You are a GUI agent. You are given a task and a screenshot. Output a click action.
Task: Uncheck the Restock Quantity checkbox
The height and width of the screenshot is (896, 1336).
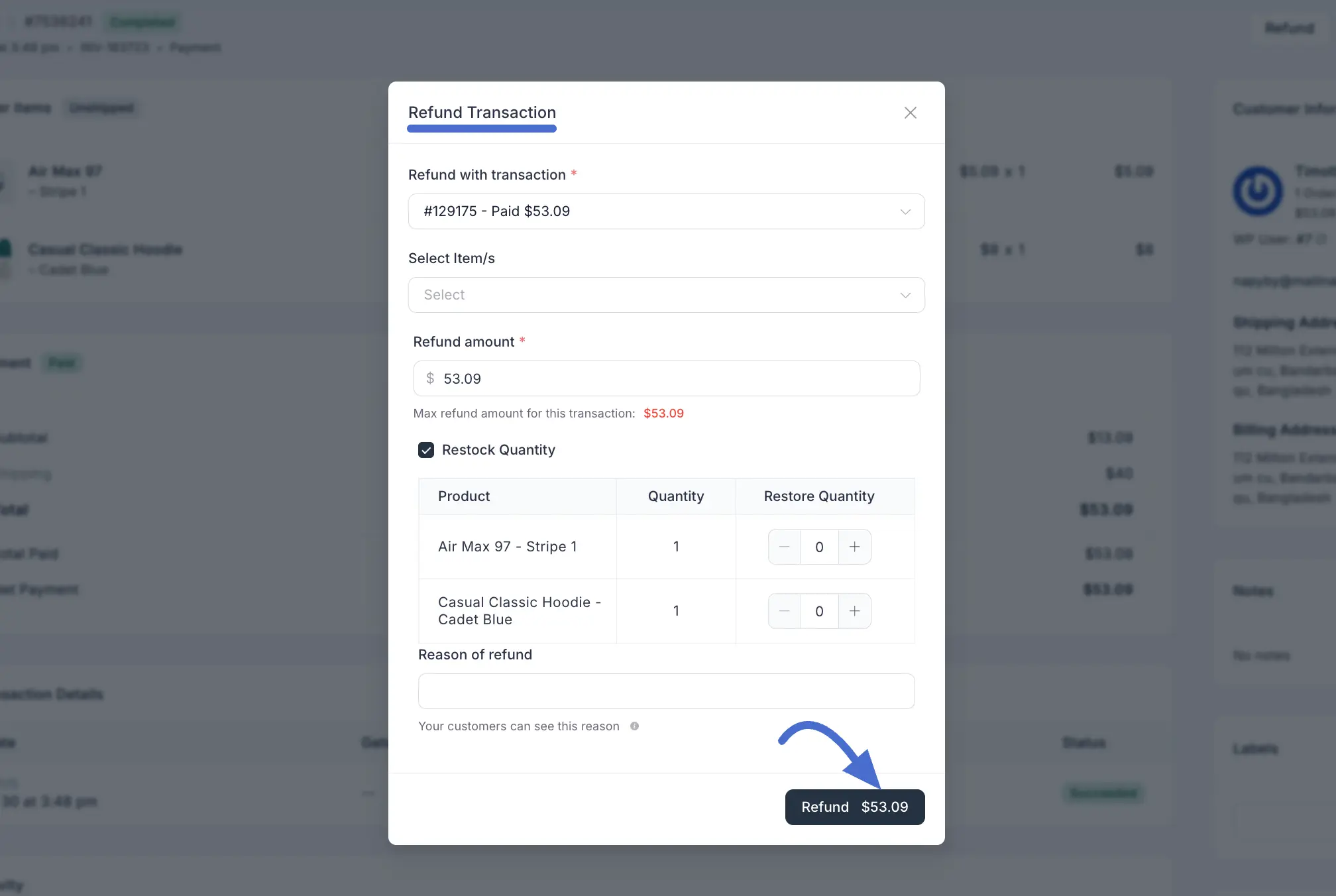coord(427,450)
